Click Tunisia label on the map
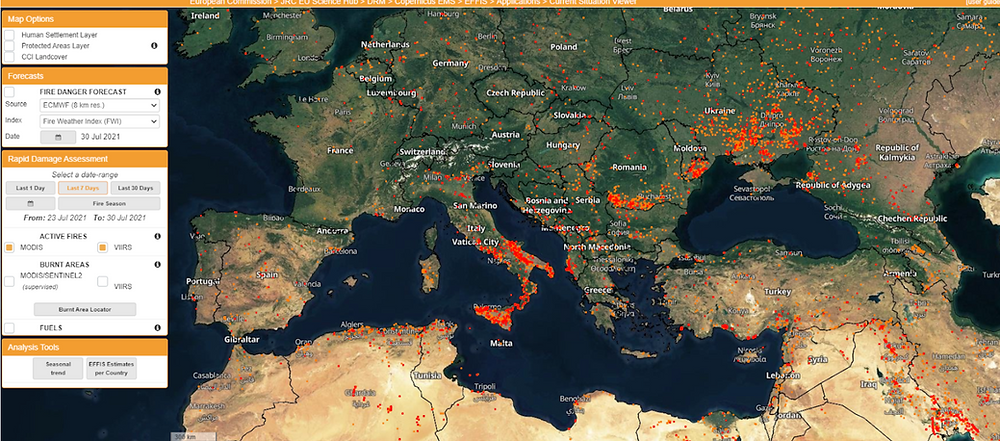This screenshot has height=441, width=1000. [427, 375]
